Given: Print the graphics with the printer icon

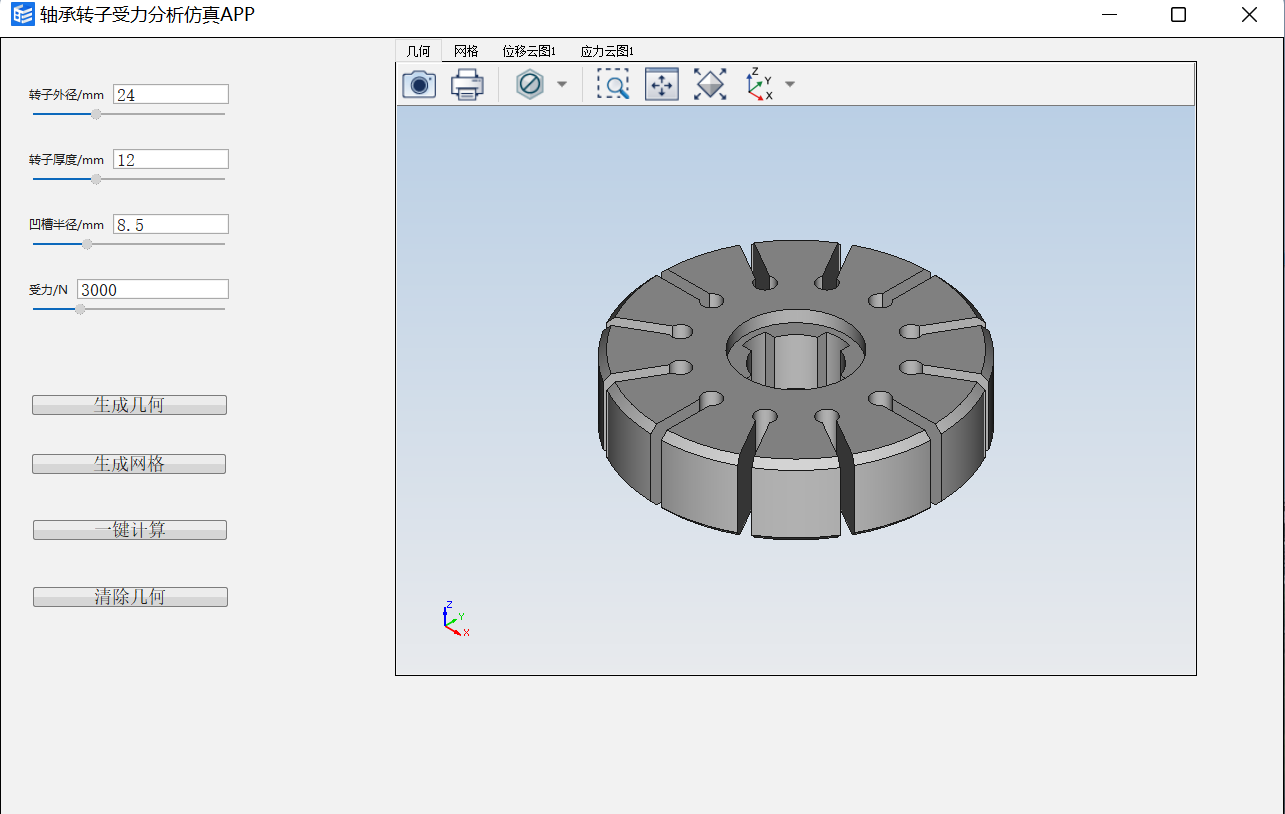Looking at the screenshot, I should (467, 85).
